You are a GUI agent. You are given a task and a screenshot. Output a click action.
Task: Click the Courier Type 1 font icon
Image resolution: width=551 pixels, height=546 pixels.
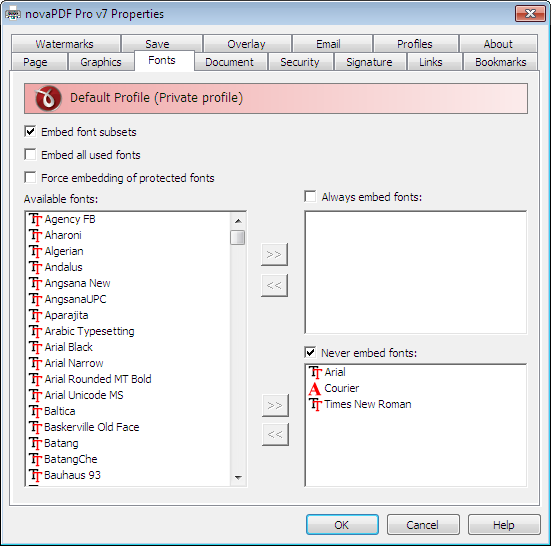pyautogui.click(x=315, y=388)
